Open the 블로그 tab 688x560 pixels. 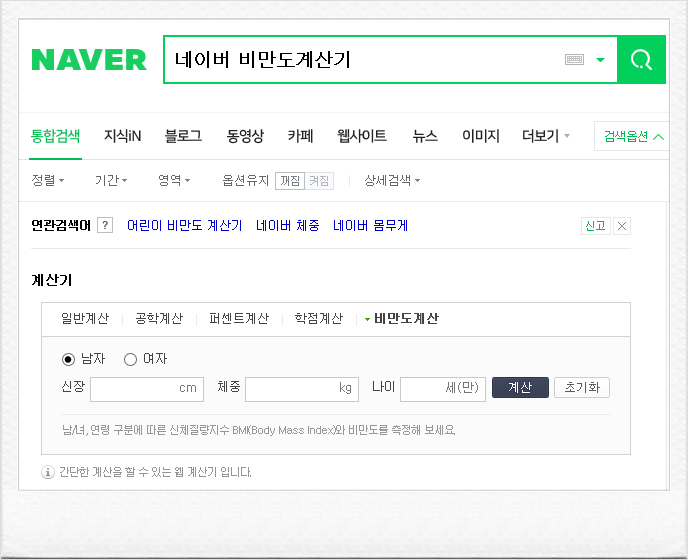[183, 136]
